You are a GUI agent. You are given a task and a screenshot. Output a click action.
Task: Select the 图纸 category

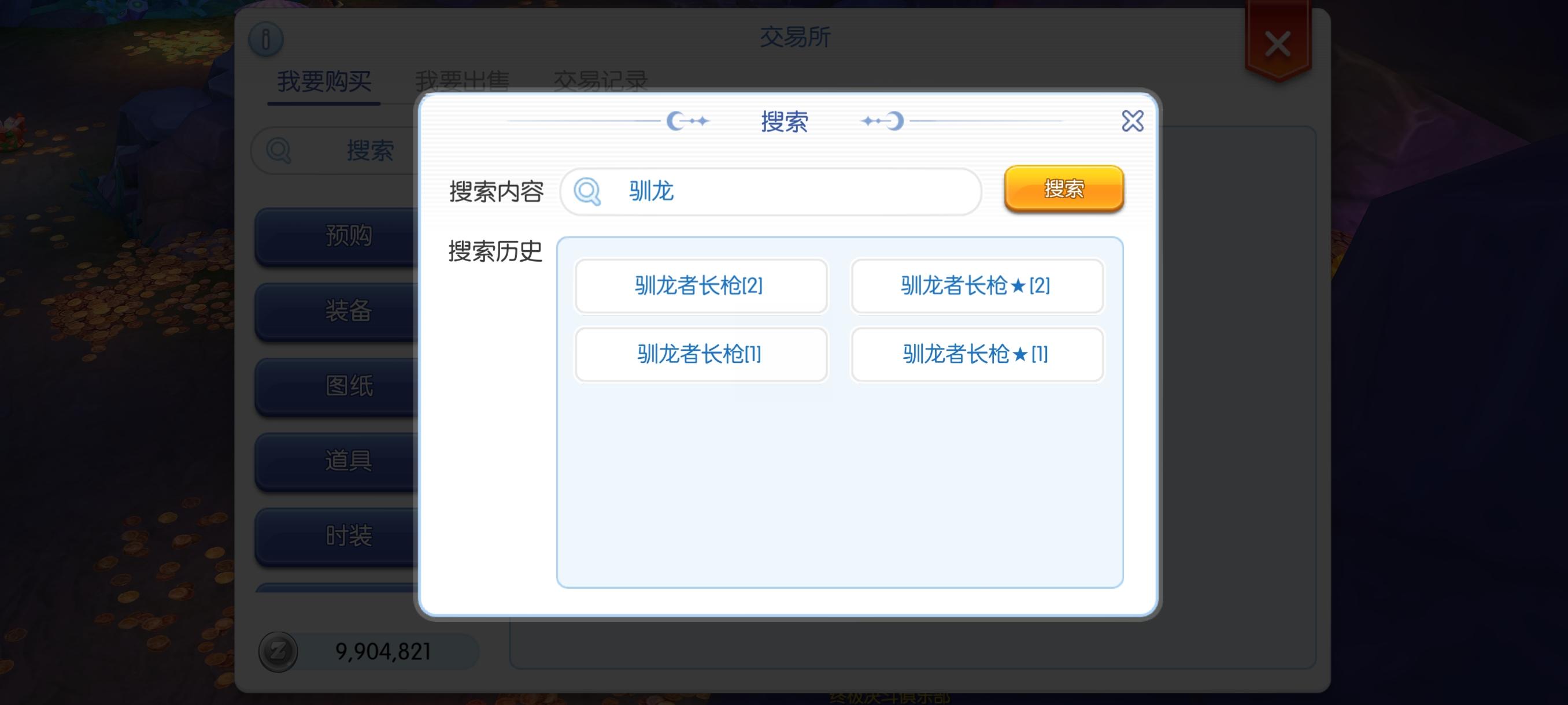click(x=341, y=385)
